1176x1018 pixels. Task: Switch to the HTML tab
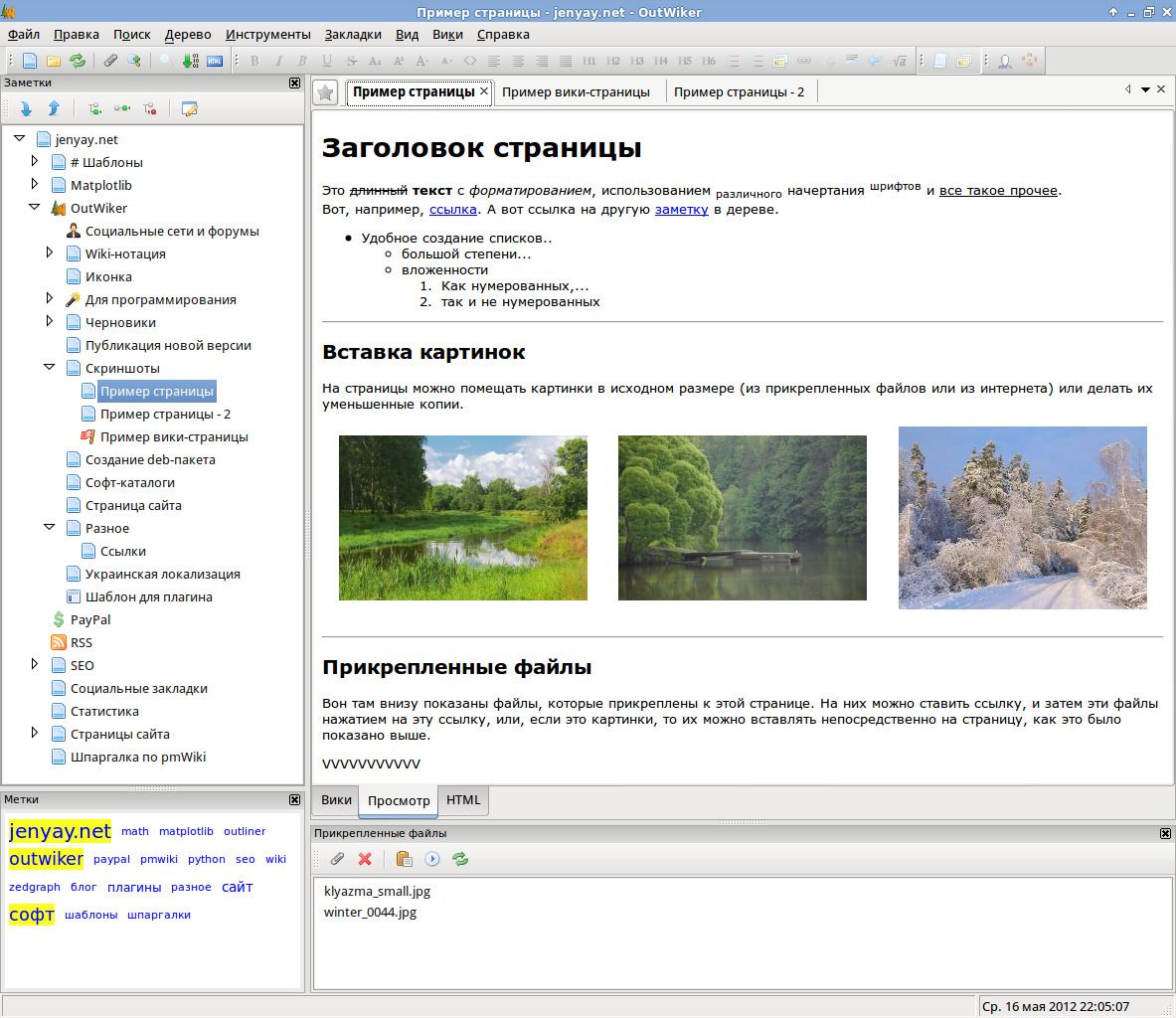click(x=463, y=800)
